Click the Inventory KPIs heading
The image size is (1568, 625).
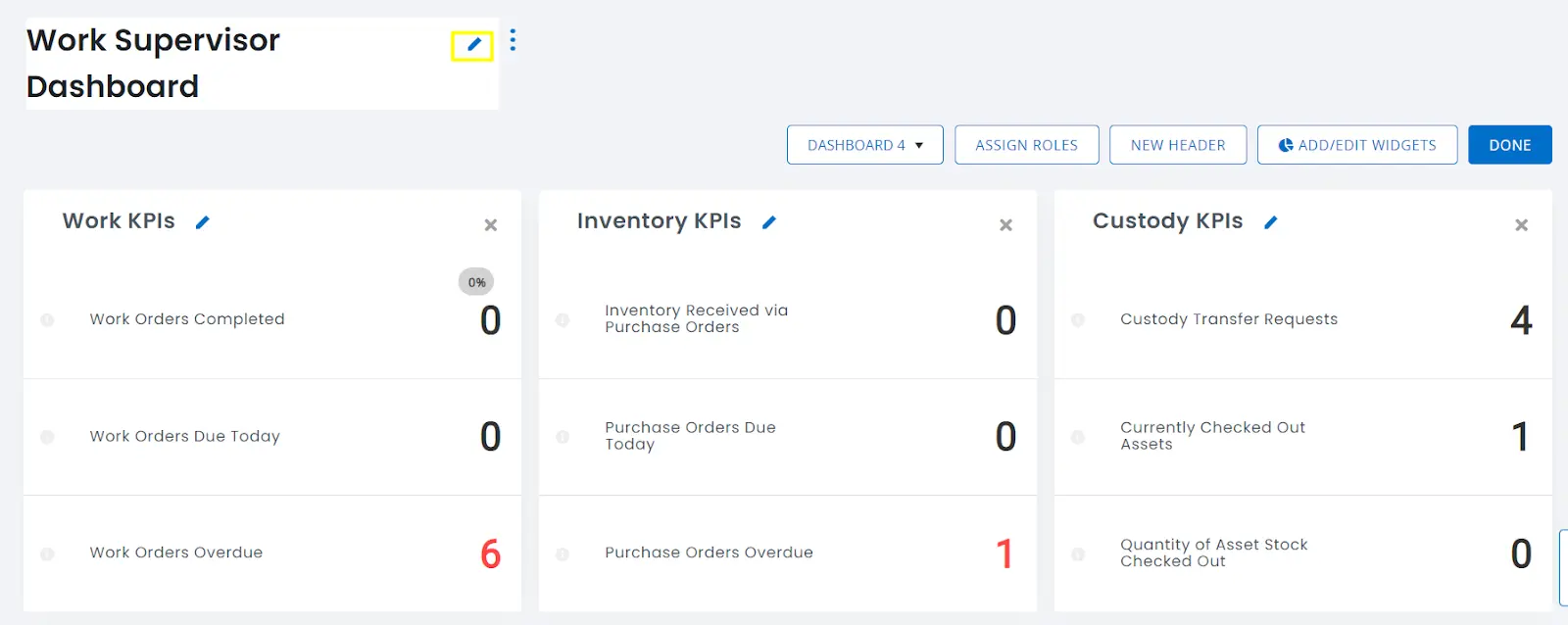coord(659,221)
